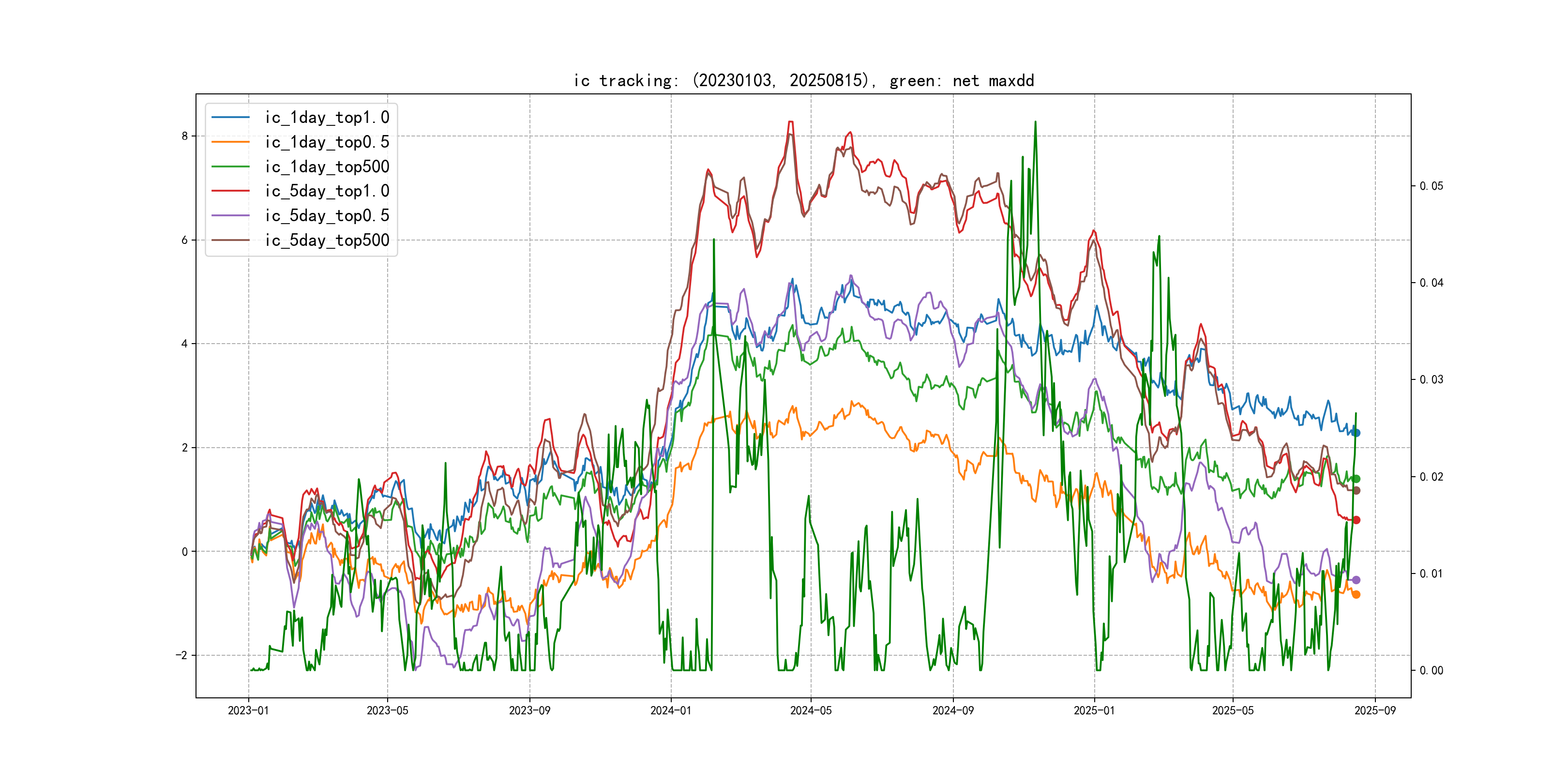This screenshot has width=1568, height=784.
Task: Click the 2025-05 x-axis tick label
Action: (x=1233, y=710)
